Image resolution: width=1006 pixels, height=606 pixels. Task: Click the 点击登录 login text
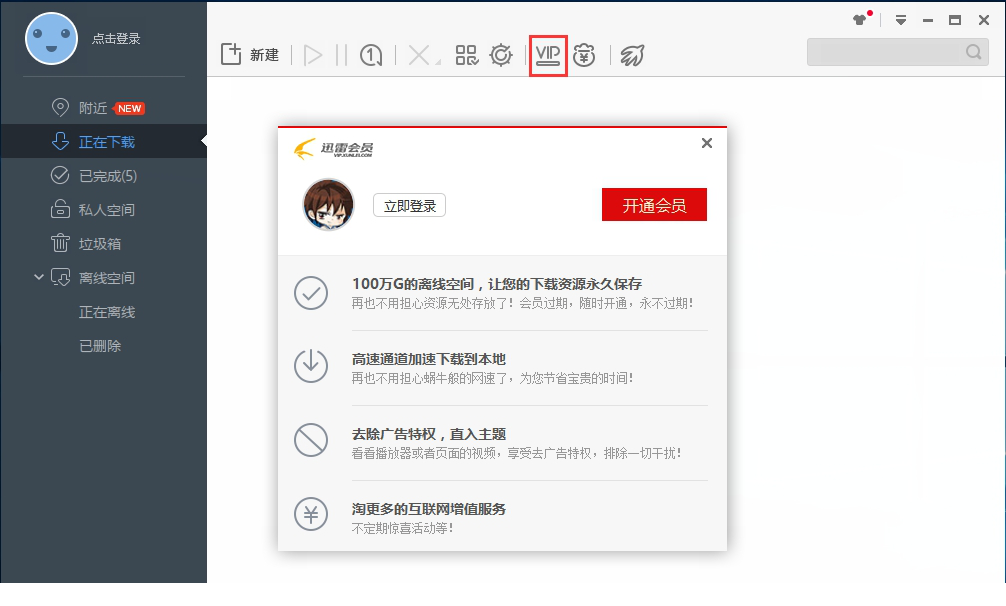[x=116, y=38]
